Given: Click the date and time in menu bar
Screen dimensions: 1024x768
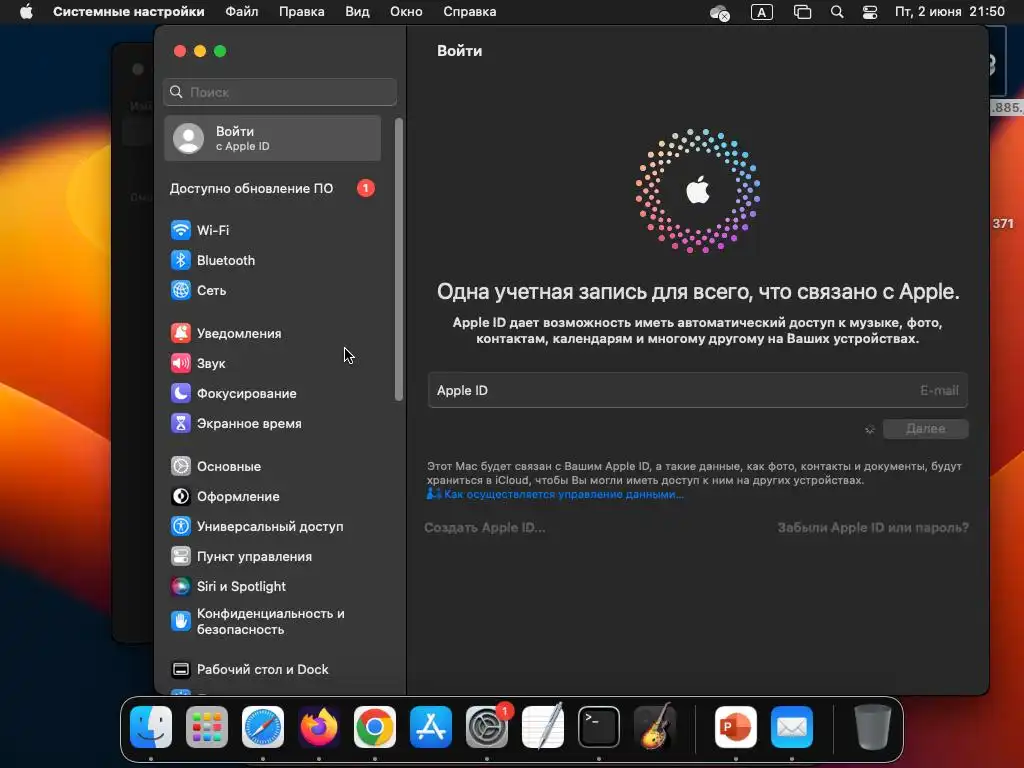Looking at the screenshot, I should pyautogui.click(x=950, y=12).
